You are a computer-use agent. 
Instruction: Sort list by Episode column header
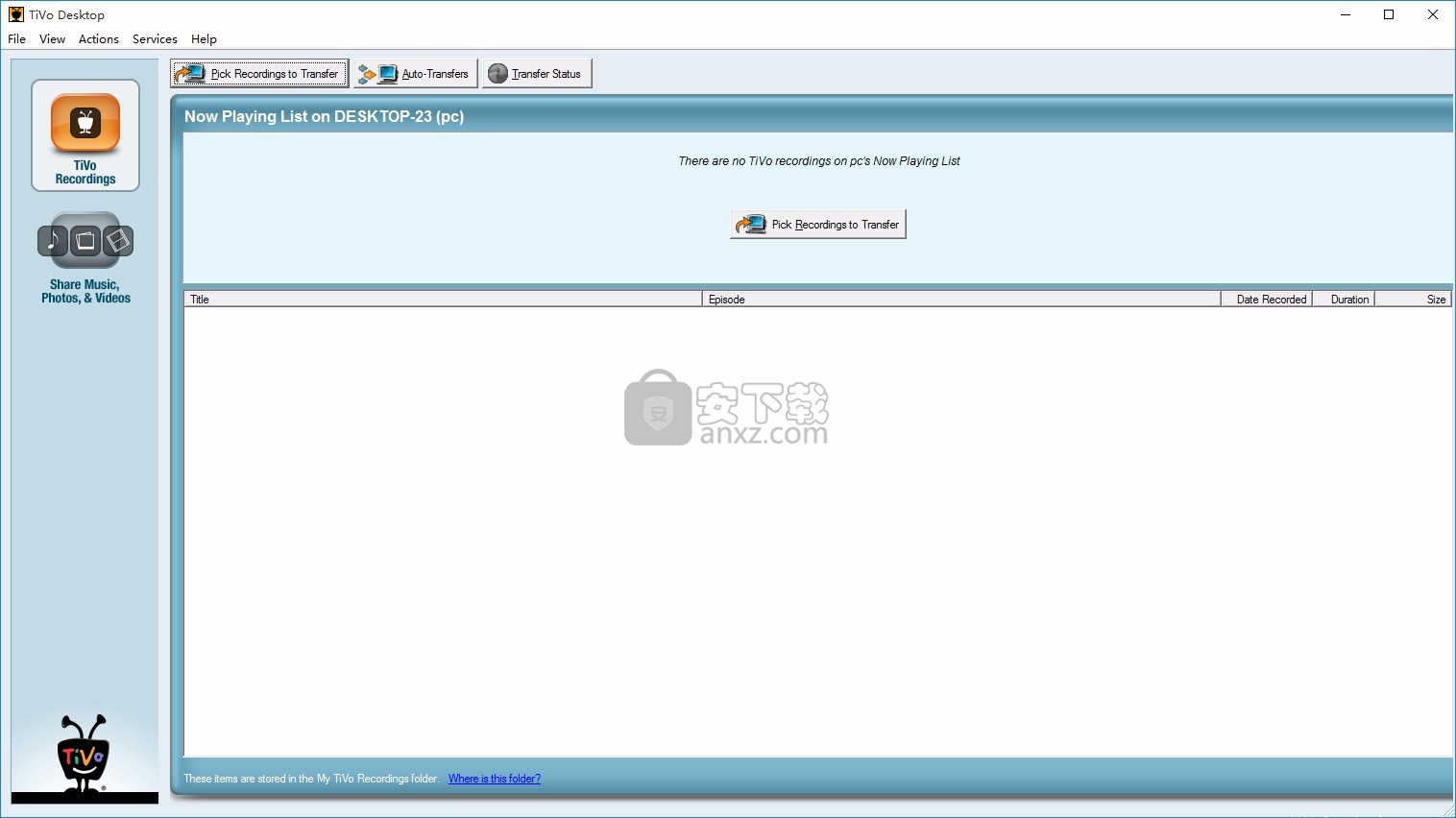pyautogui.click(x=961, y=300)
